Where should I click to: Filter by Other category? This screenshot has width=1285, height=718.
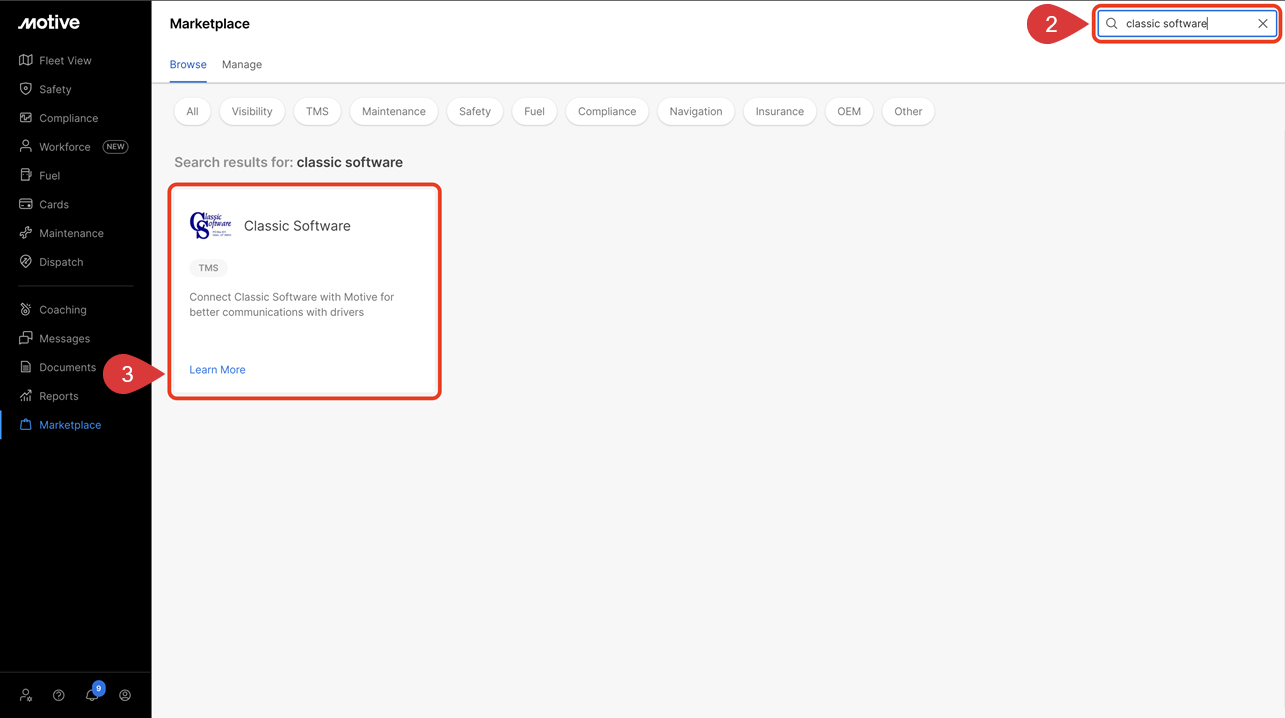tap(908, 111)
